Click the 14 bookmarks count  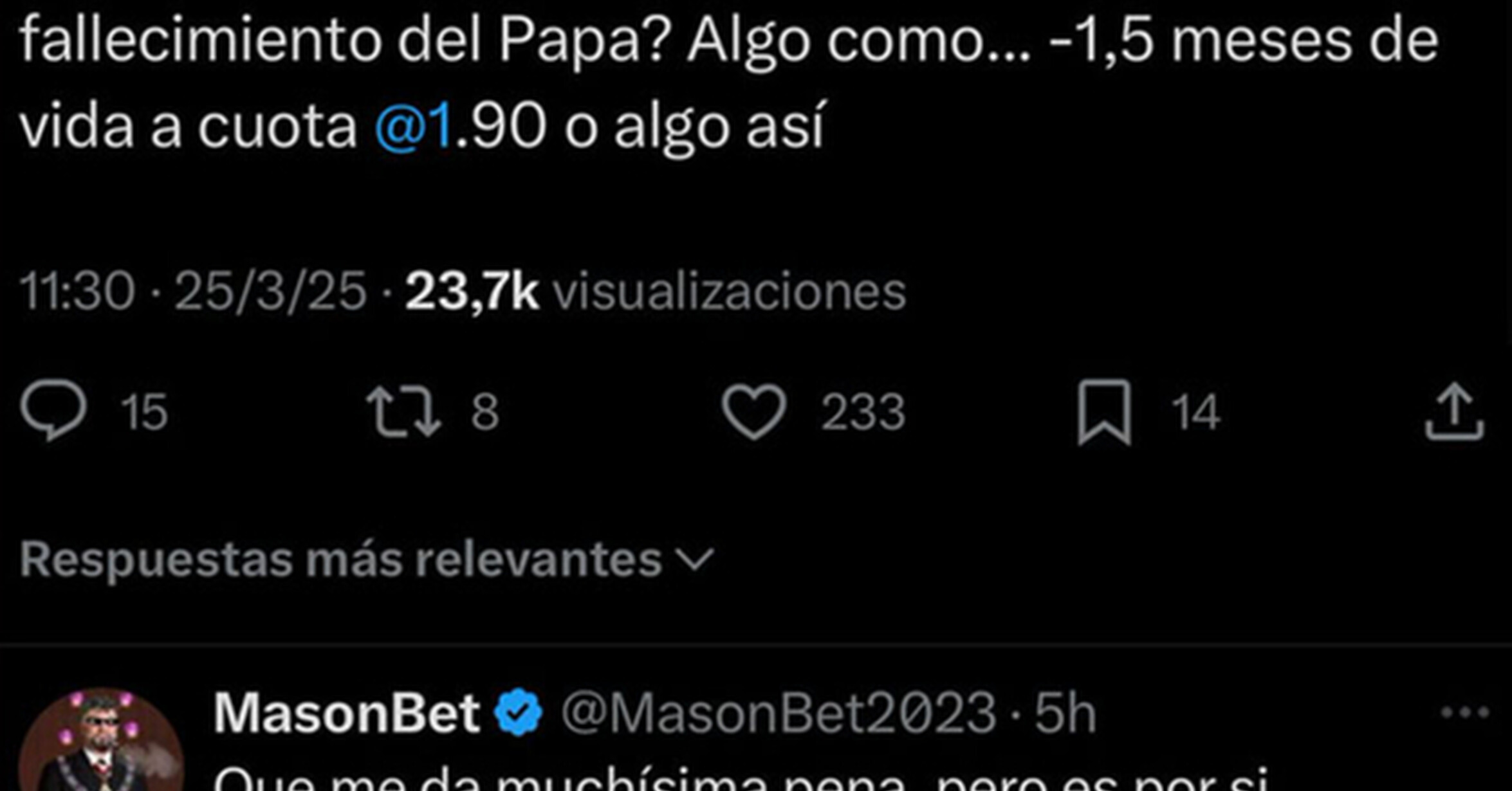(x=1195, y=412)
